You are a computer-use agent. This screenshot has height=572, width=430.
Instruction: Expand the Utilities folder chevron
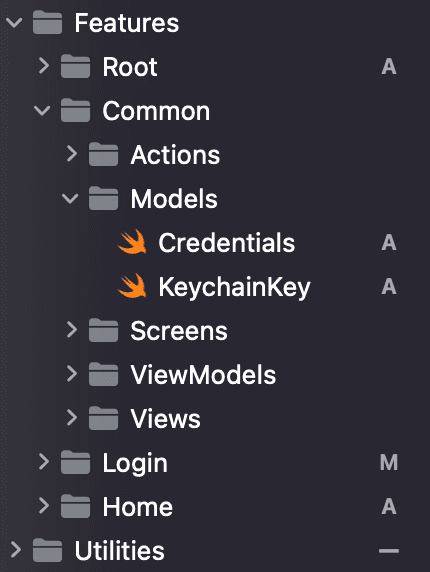16,550
